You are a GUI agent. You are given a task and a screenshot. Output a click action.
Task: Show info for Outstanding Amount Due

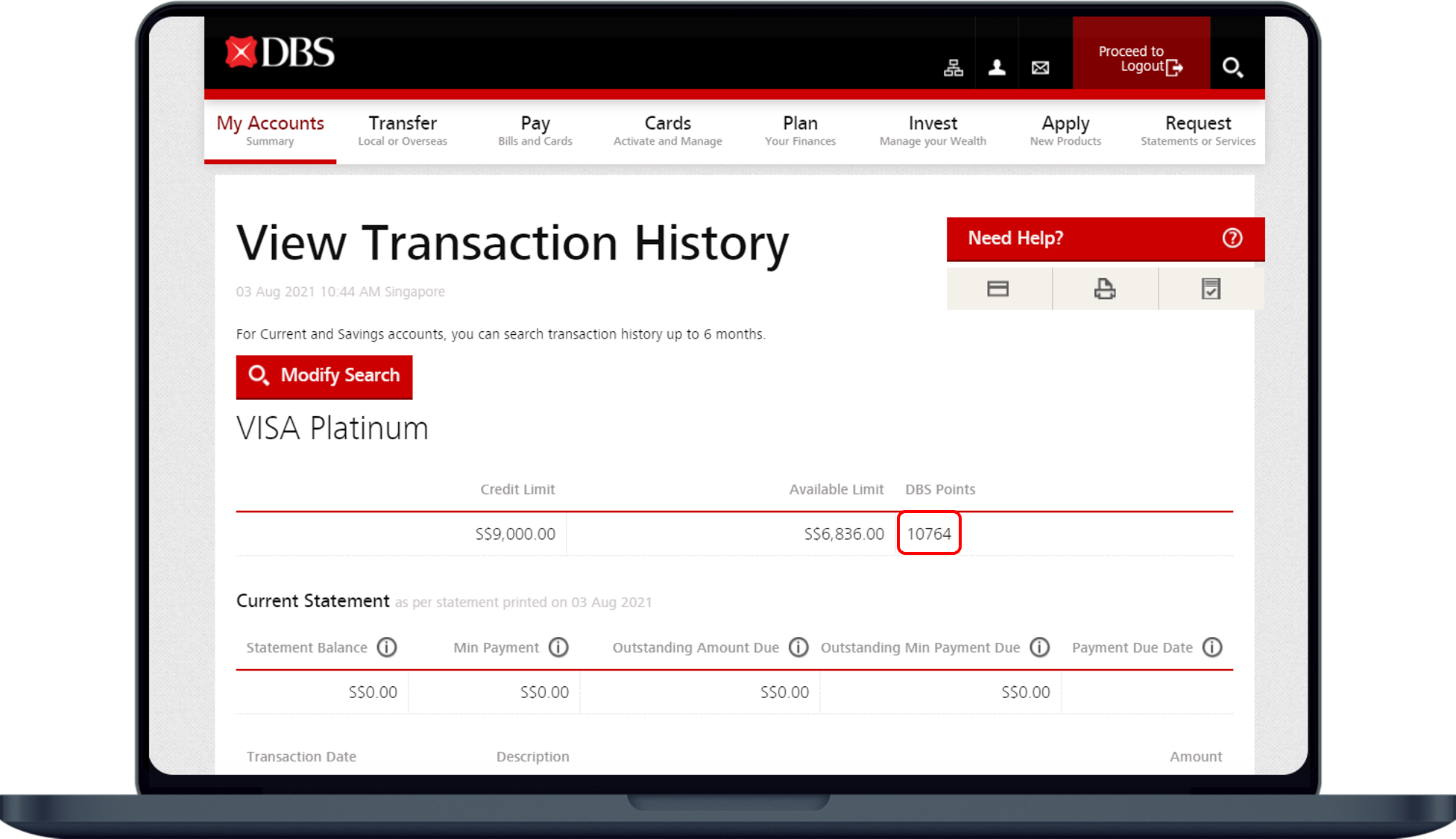tap(798, 647)
